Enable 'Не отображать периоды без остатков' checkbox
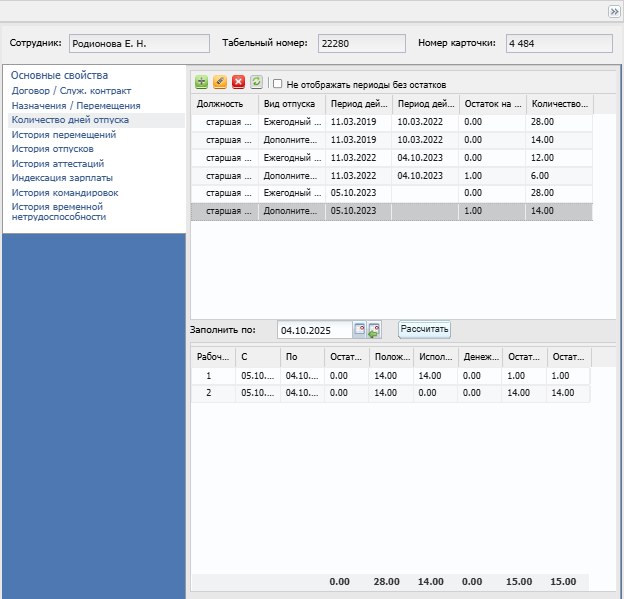 (x=277, y=84)
